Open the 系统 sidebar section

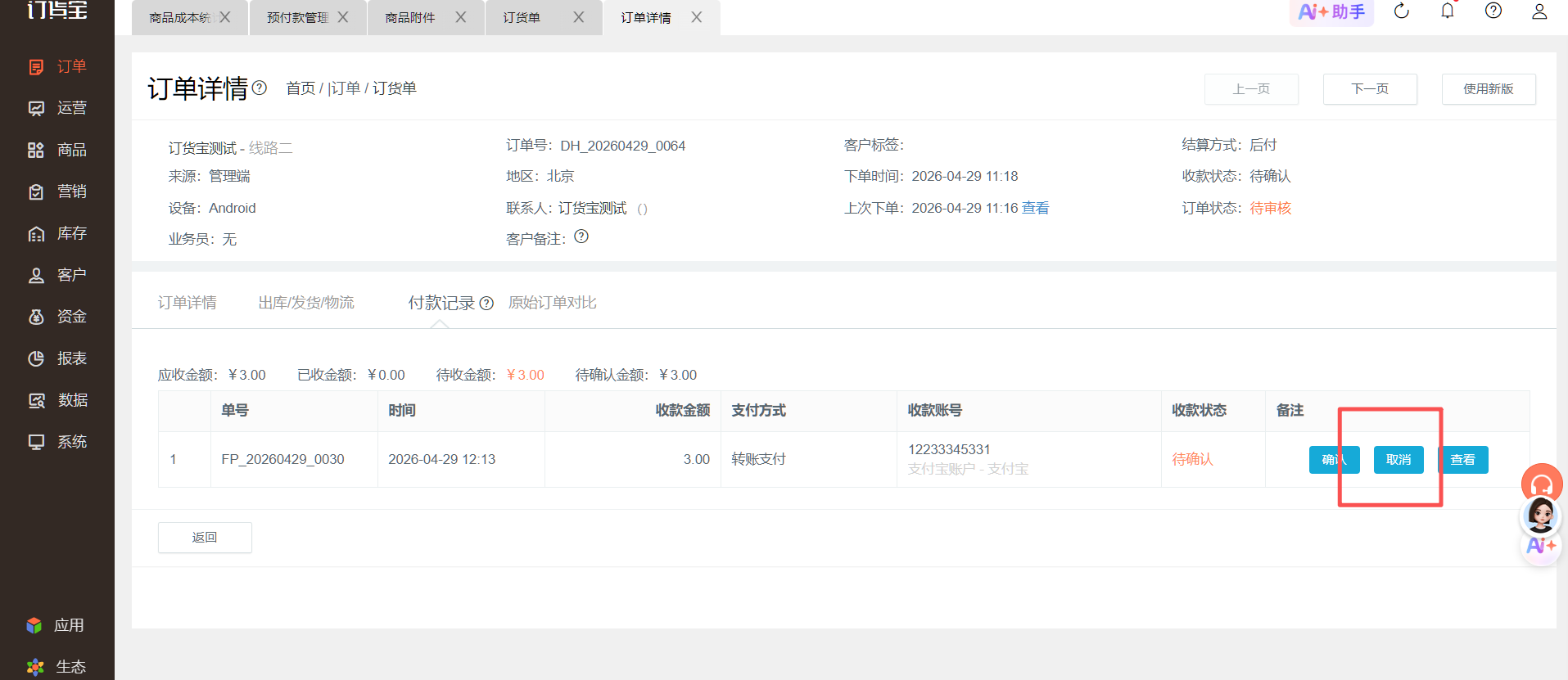[57, 442]
